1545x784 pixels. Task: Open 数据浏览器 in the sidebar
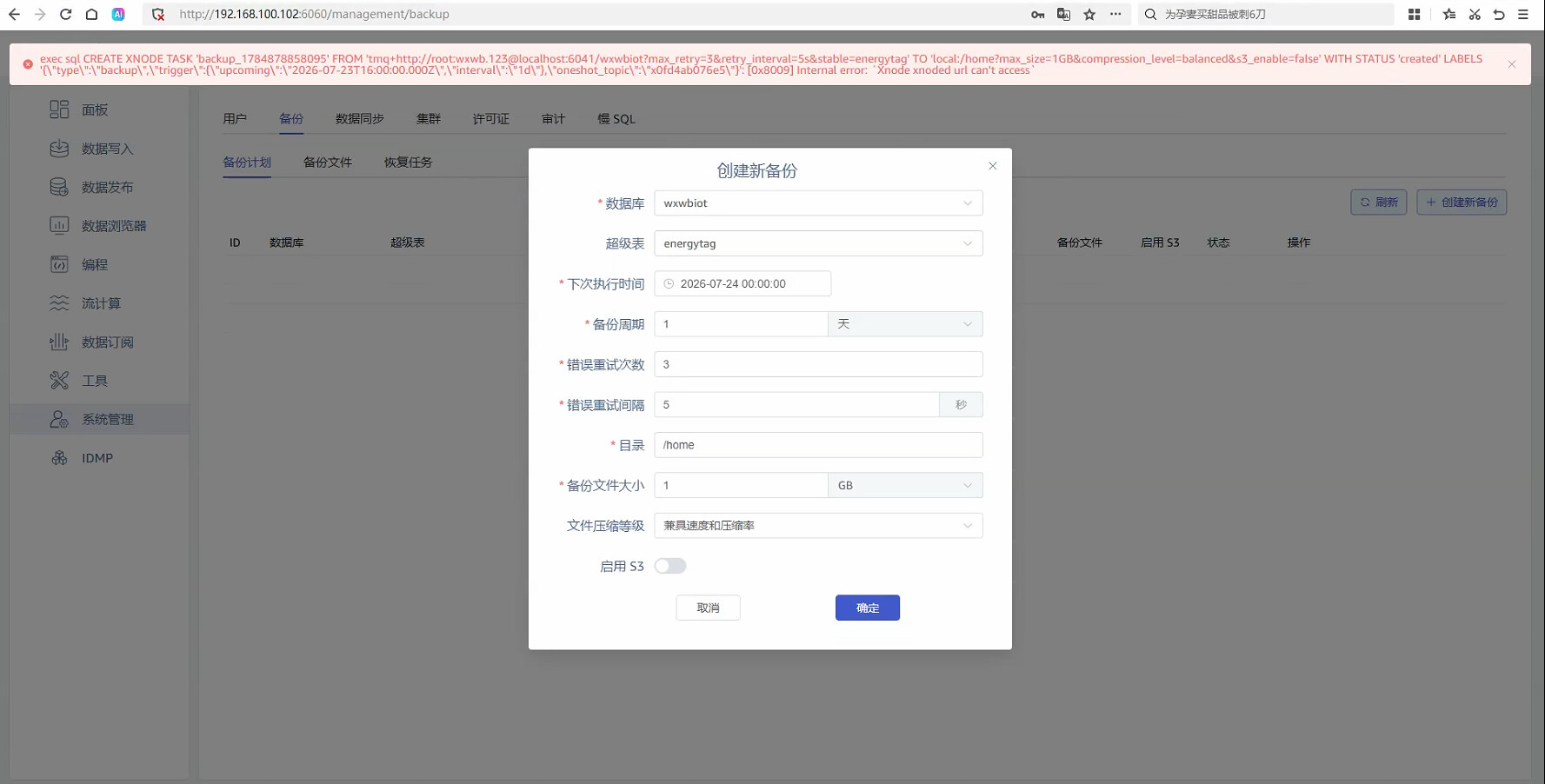tap(99, 226)
